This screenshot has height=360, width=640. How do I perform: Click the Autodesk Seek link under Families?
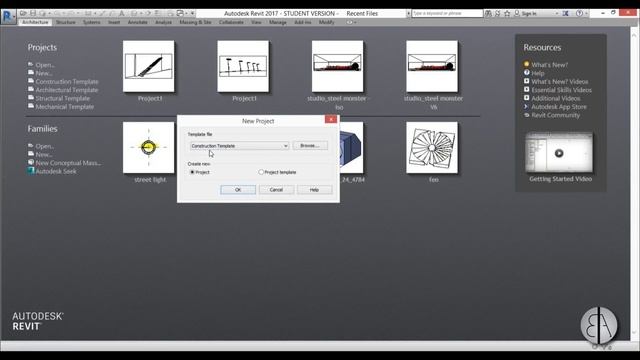point(56,171)
